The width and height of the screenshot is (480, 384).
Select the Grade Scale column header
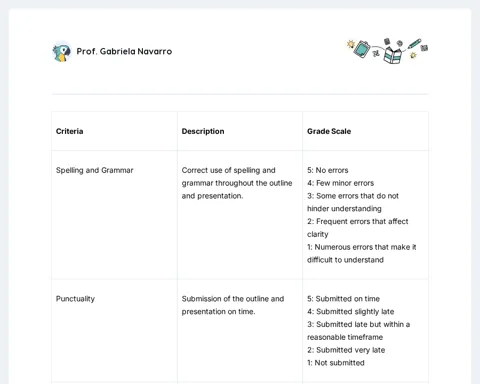coord(329,131)
